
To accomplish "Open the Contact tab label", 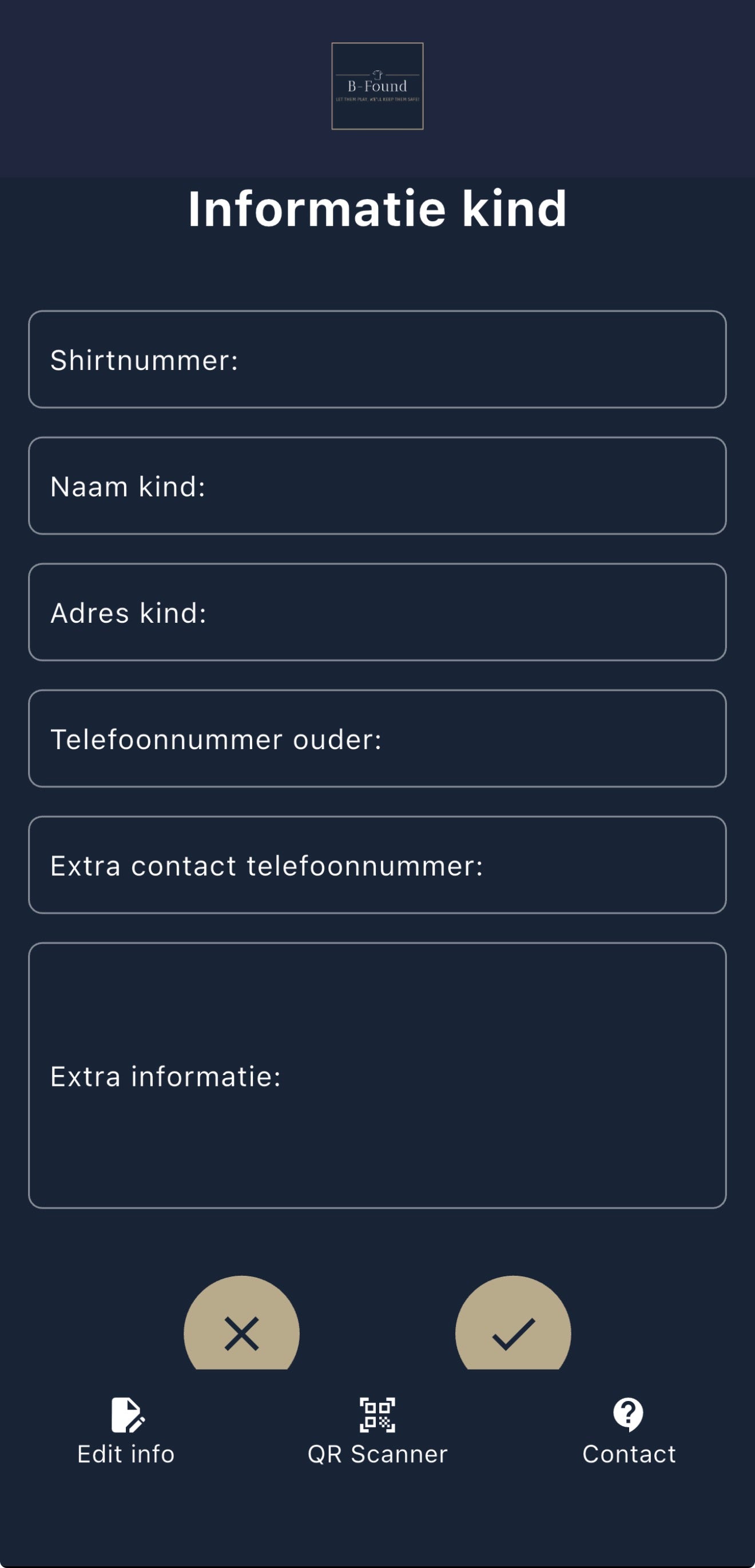I will (629, 1454).
